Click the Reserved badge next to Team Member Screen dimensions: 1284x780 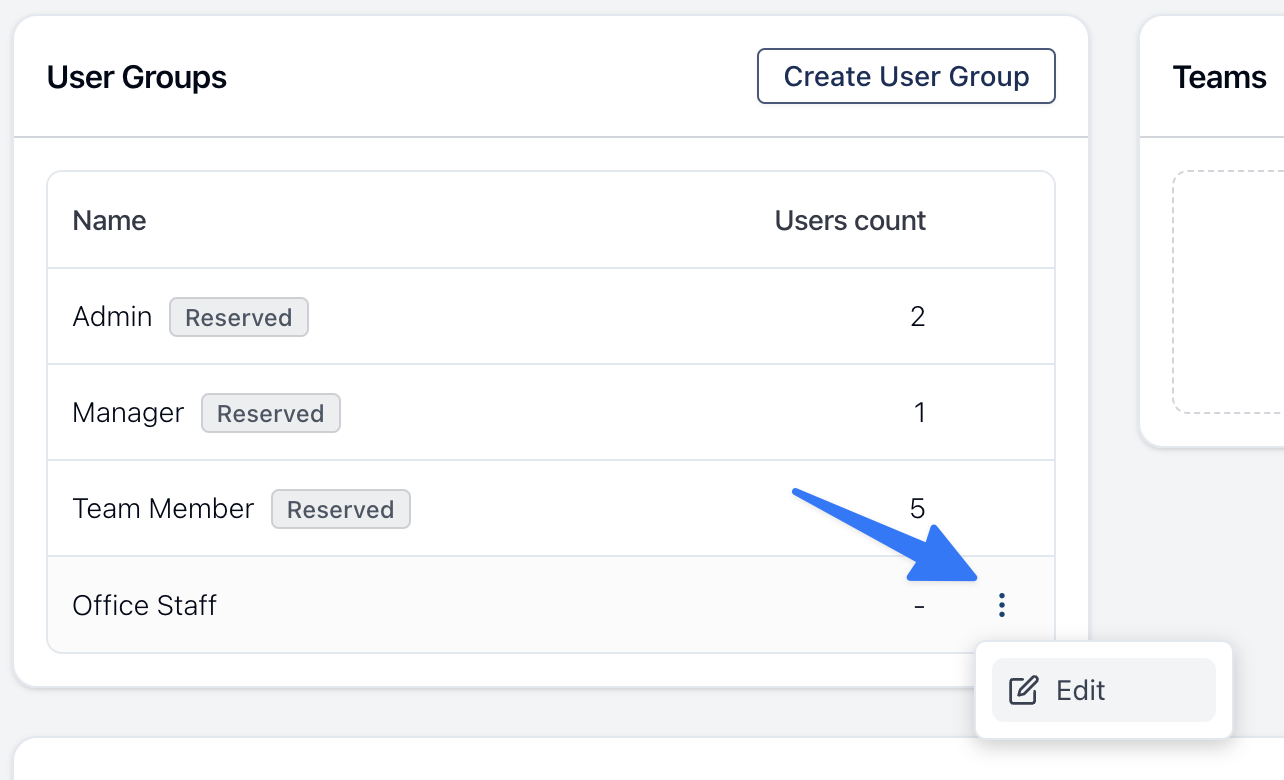341,509
